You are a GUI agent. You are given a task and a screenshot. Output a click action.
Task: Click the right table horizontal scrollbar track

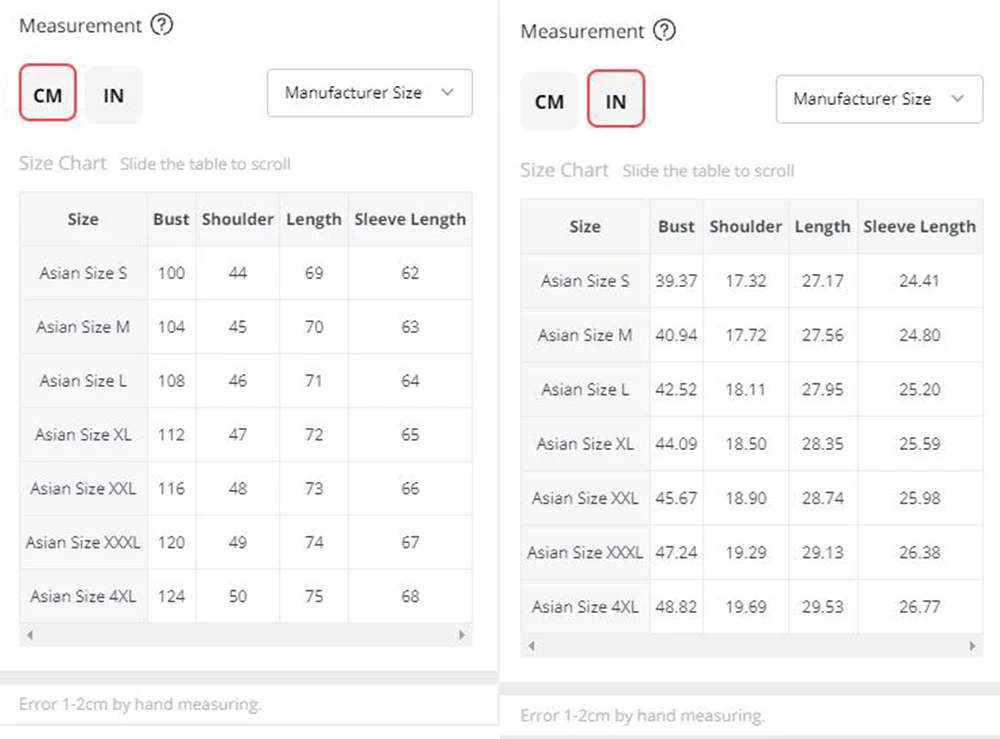pos(751,646)
